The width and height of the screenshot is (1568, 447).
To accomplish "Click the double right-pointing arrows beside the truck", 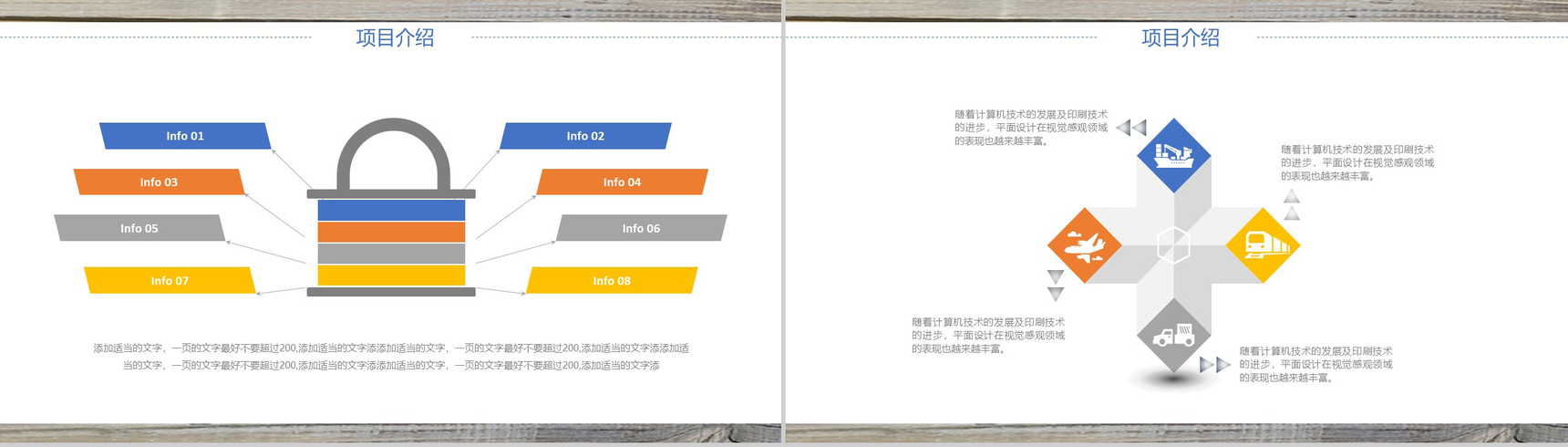I will (1215, 365).
